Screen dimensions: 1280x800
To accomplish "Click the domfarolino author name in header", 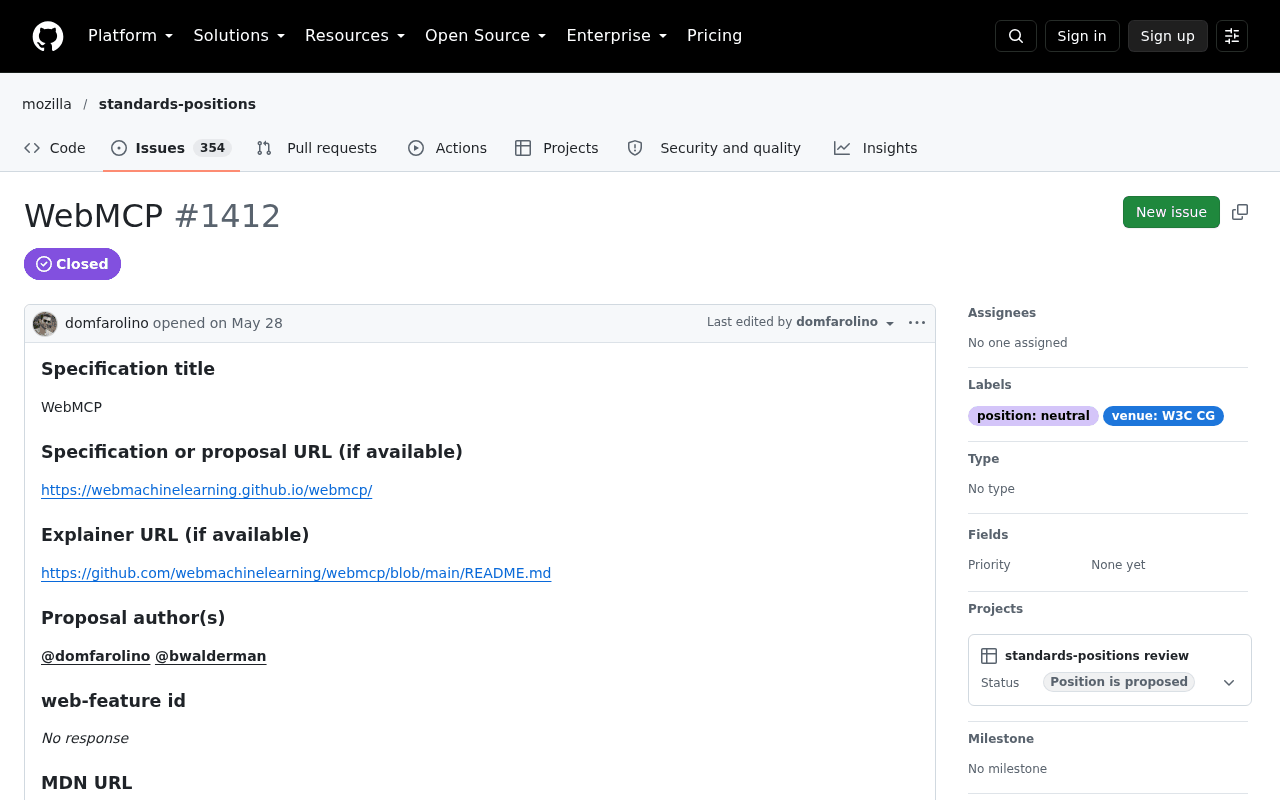I will pos(107,323).
